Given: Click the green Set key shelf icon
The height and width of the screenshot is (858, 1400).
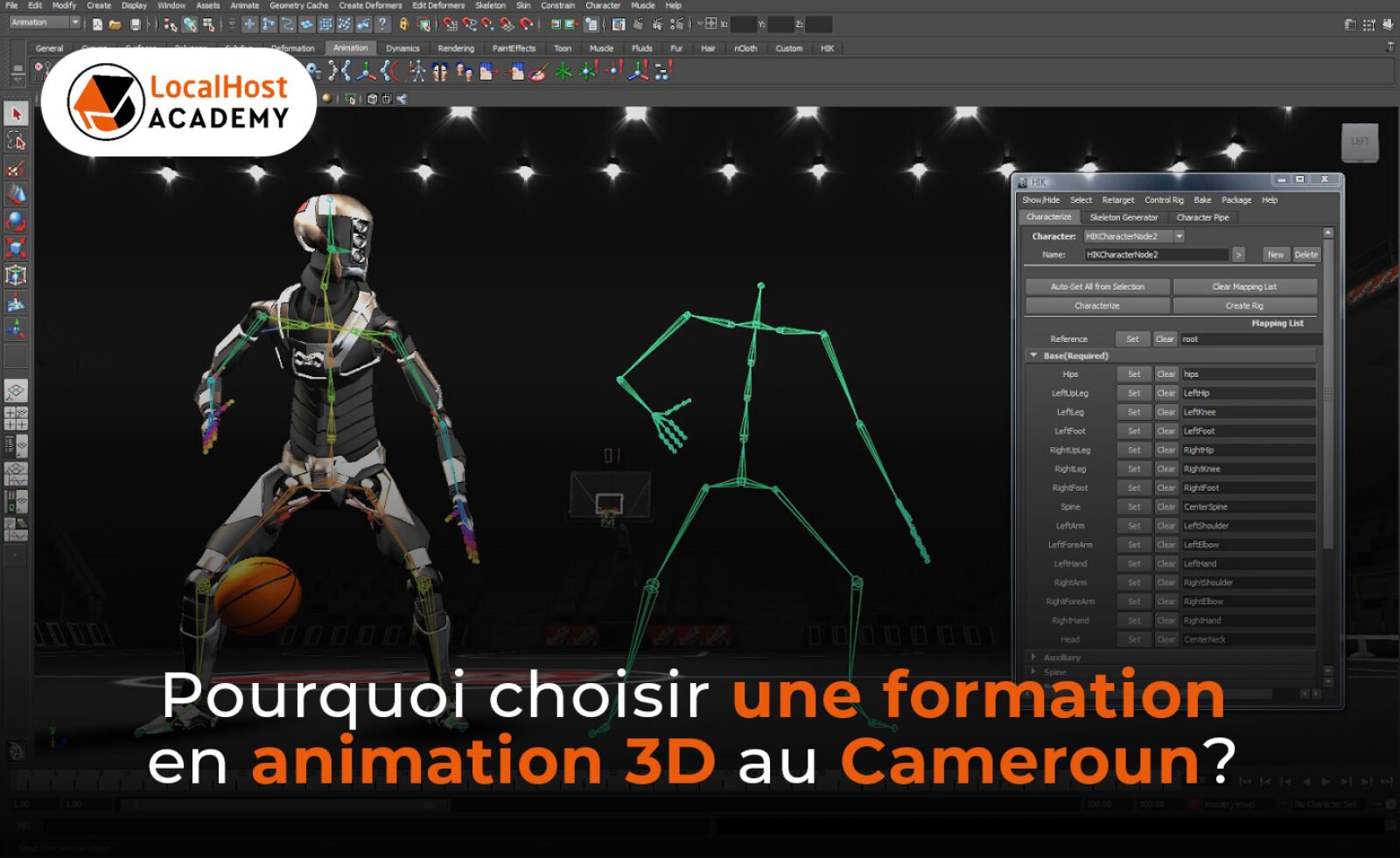Looking at the screenshot, I should pyautogui.click(x=563, y=72).
